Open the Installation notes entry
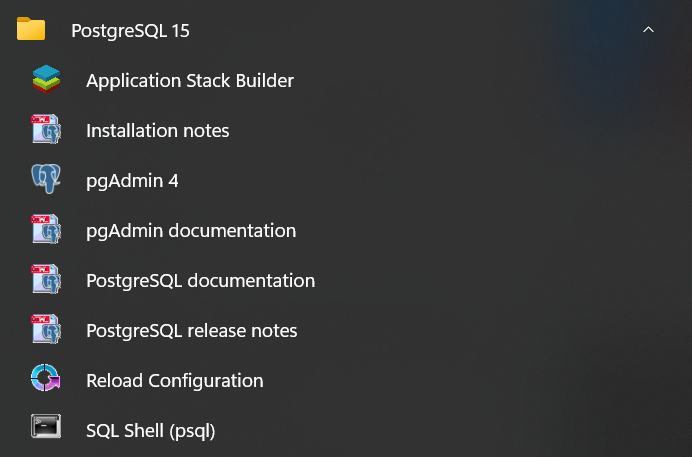Image resolution: width=692 pixels, height=457 pixels. tap(158, 131)
